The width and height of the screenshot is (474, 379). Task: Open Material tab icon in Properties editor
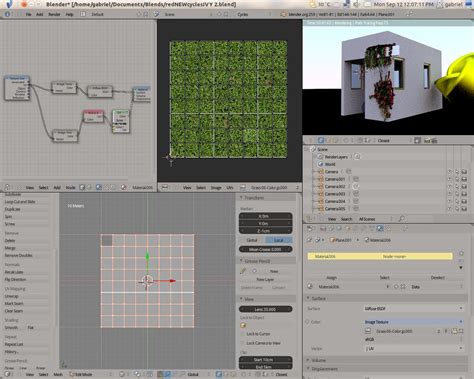380,229
